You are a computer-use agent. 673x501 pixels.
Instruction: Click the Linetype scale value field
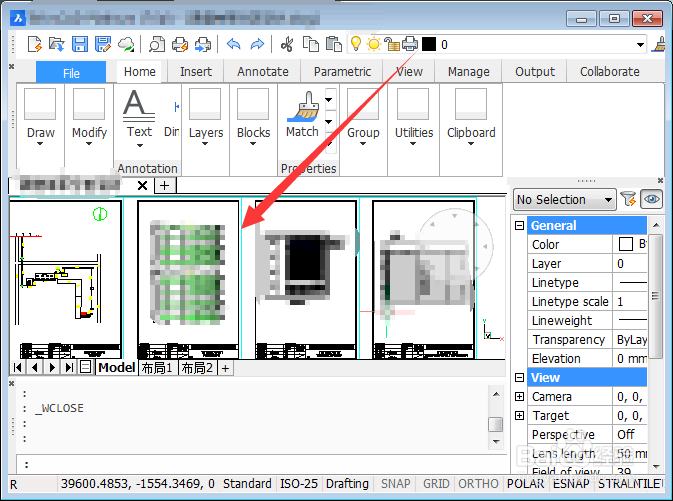pyautogui.click(x=630, y=301)
